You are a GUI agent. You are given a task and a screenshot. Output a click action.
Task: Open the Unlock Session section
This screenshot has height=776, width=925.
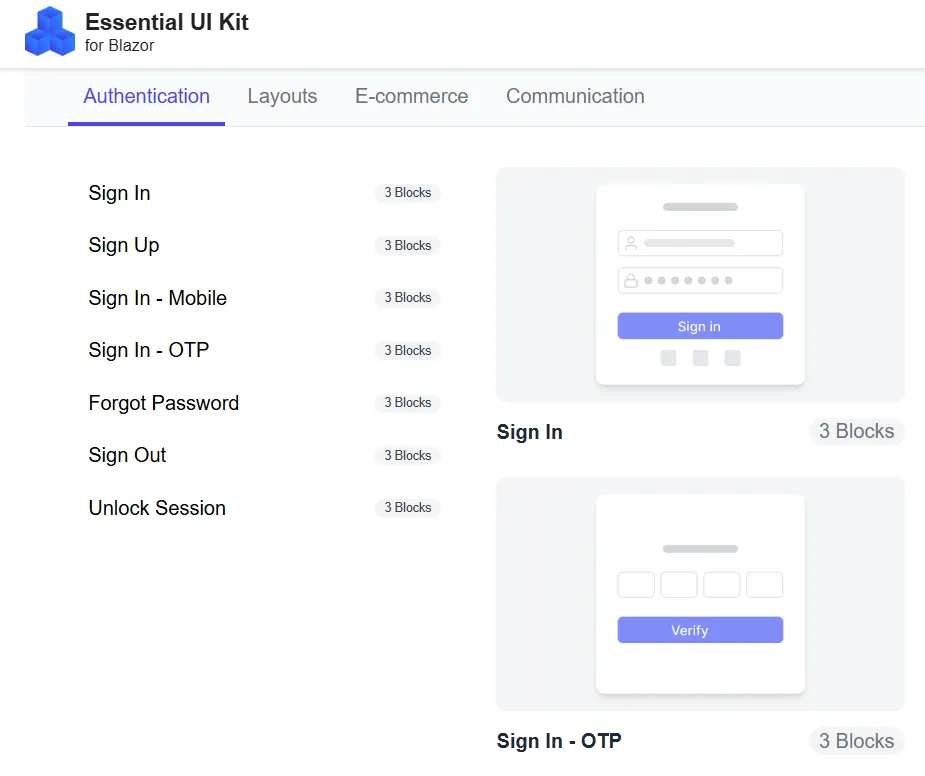157,508
